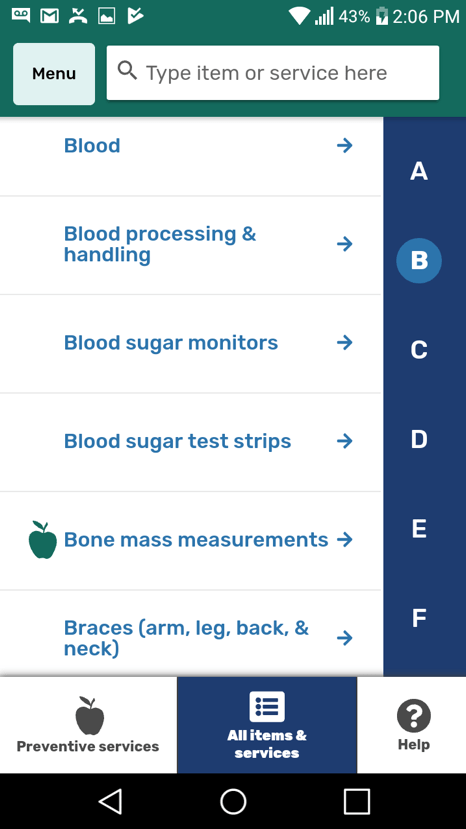Select highlighted letter B in index
466x829 pixels.
419,261
